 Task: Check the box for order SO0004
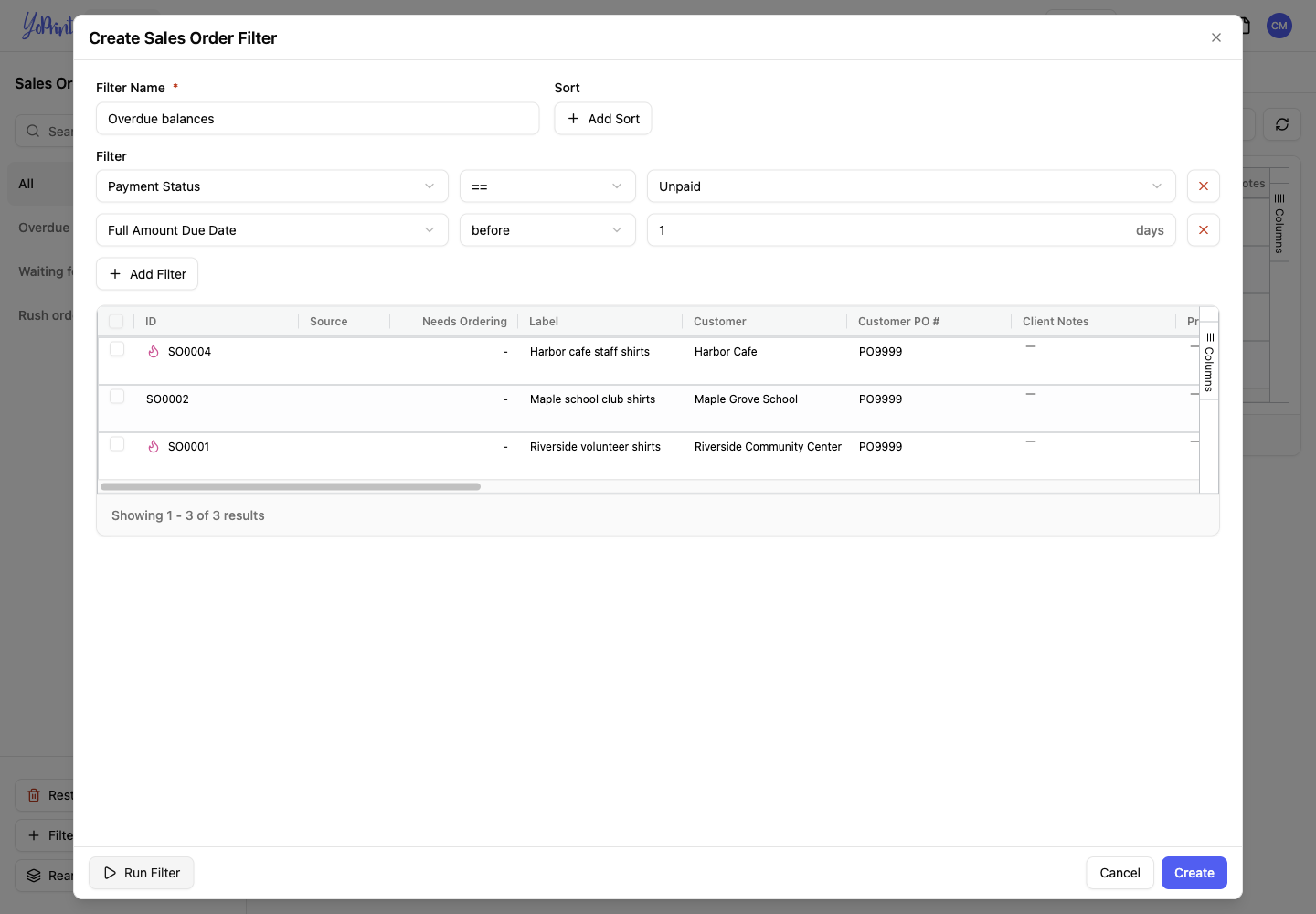[x=117, y=349]
